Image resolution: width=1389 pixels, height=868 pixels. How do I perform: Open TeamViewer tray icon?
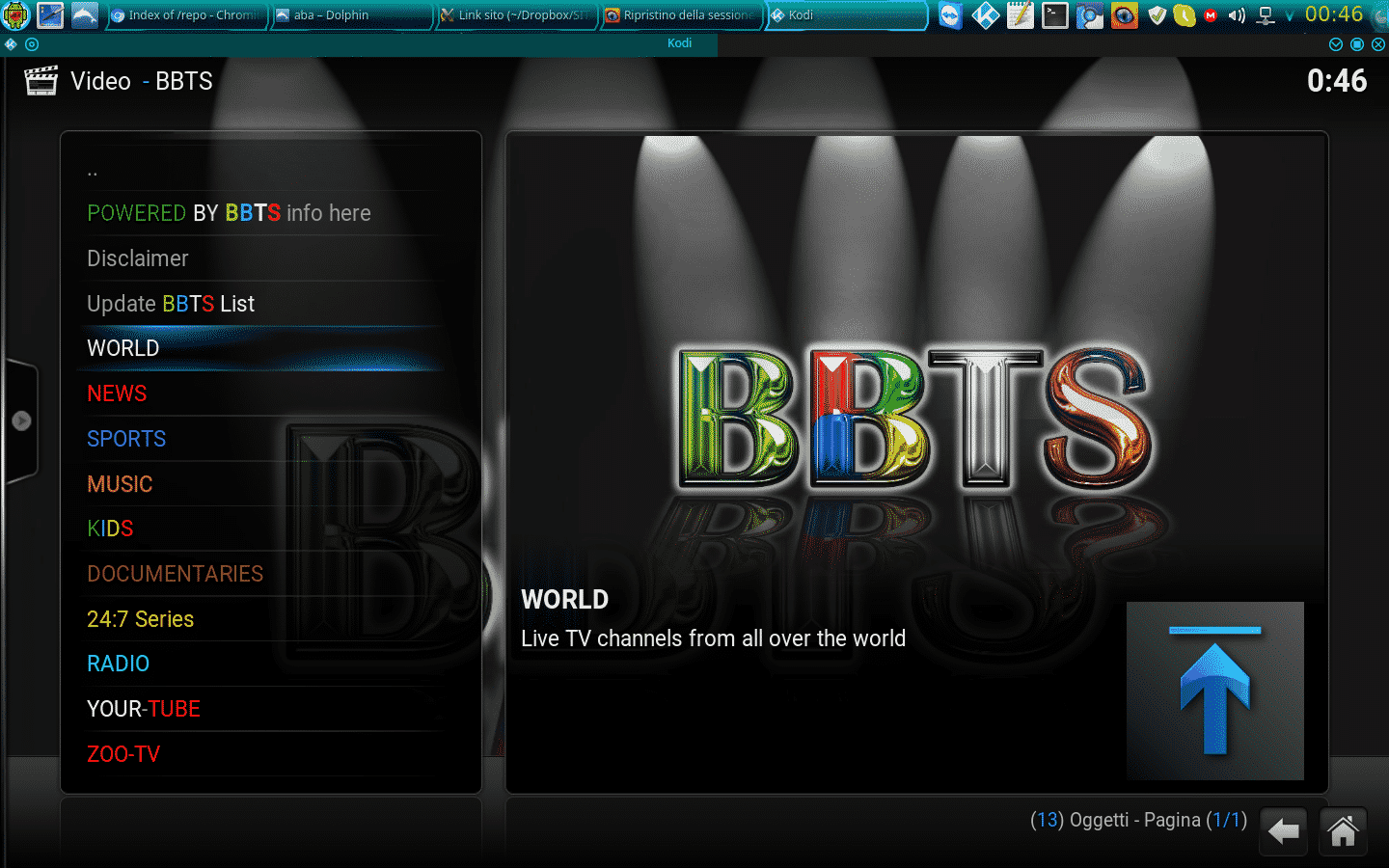[950, 15]
